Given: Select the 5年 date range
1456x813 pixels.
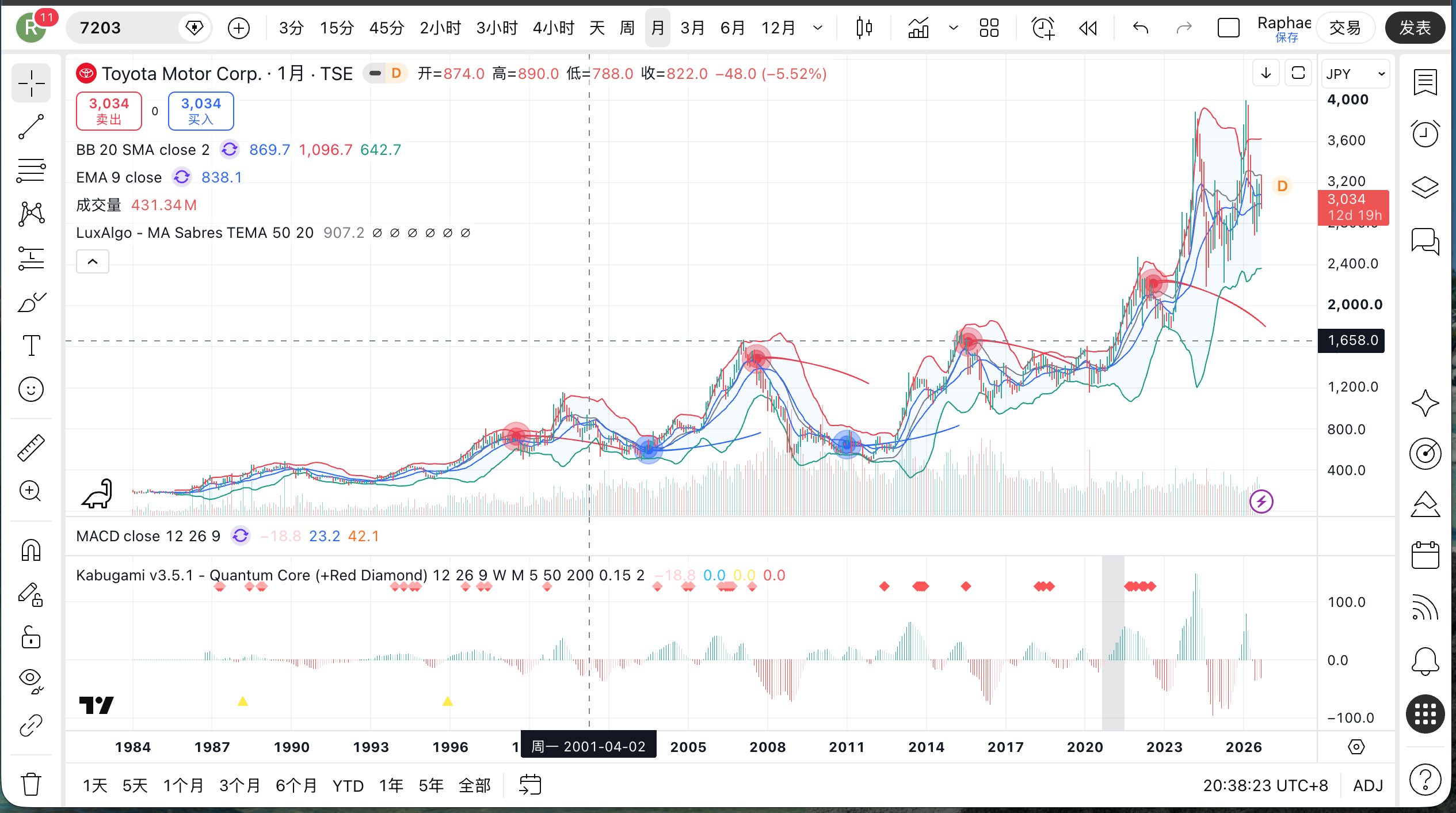Looking at the screenshot, I should pos(431,785).
